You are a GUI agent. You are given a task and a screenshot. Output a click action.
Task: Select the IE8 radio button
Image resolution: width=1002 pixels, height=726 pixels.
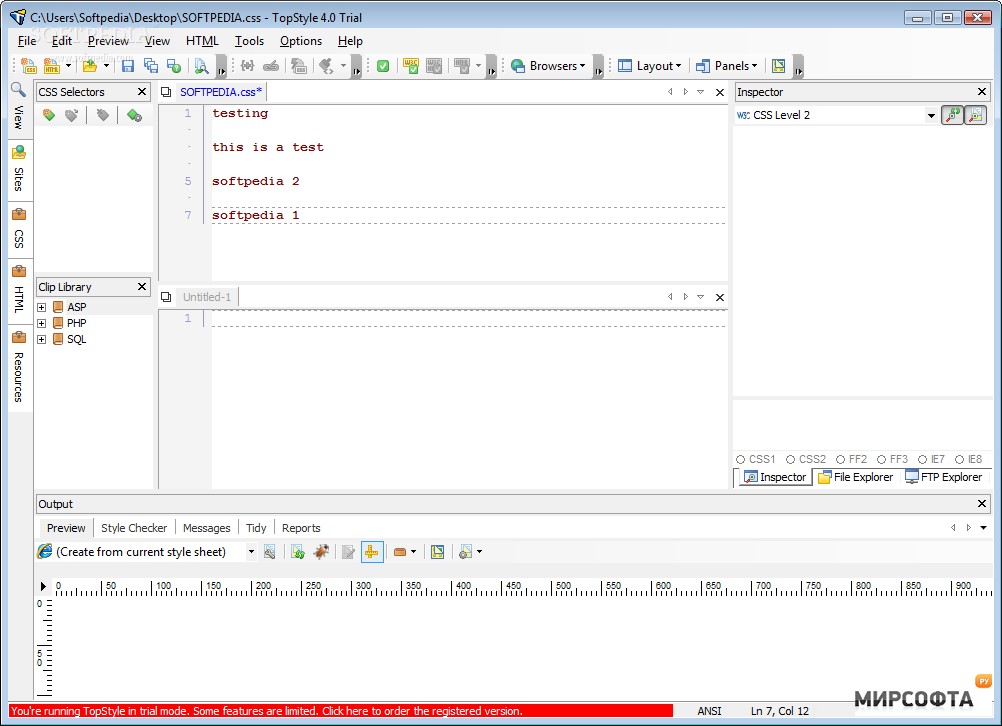pos(959,460)
